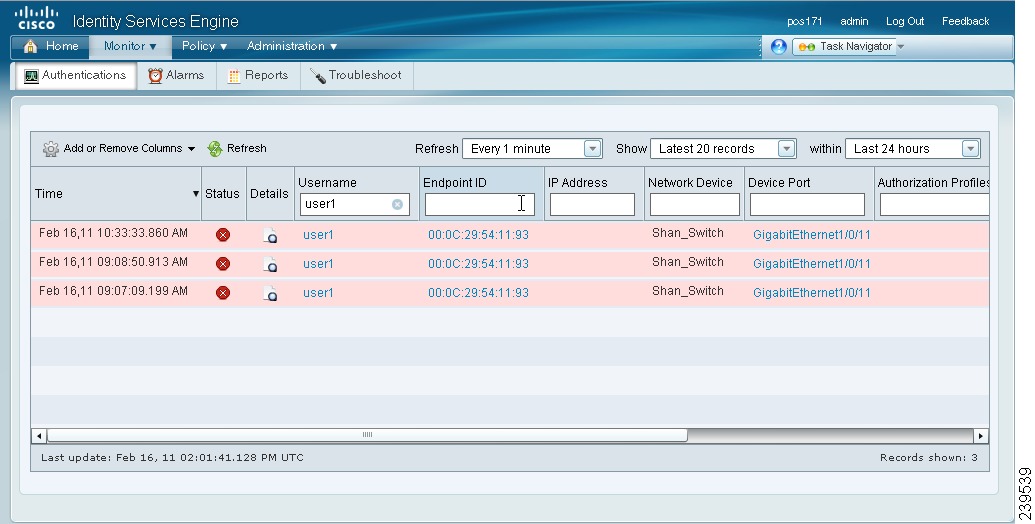
Task: Open user1 link in 10:33:33.860 AM row
Action: pyautogui.click(x=318, y=235)
